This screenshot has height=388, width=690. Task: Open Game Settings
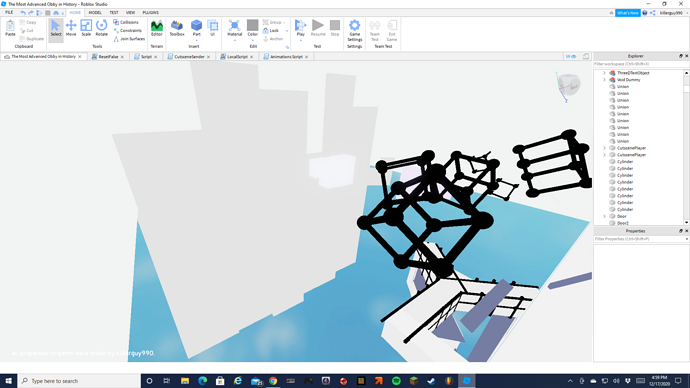[355, 30]
